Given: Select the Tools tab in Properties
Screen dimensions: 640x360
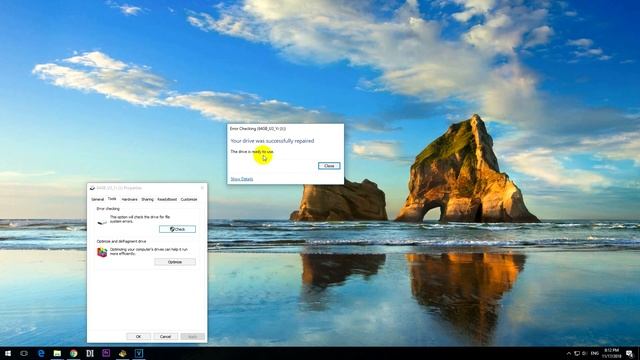Looking at the screenshot, I should 112,199.
